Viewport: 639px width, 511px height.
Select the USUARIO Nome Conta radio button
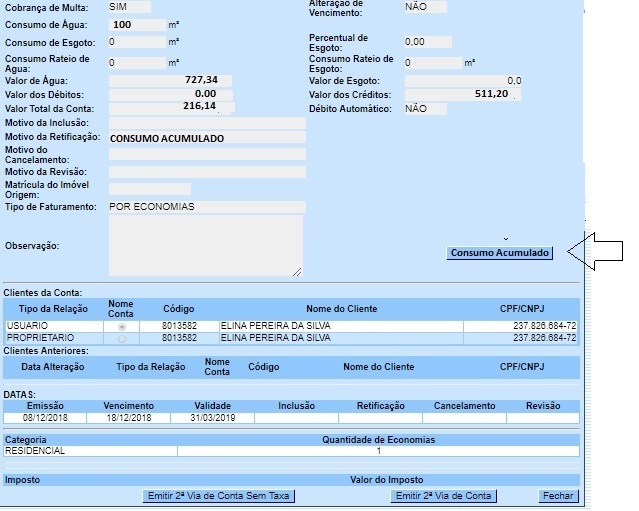(122, 326)
